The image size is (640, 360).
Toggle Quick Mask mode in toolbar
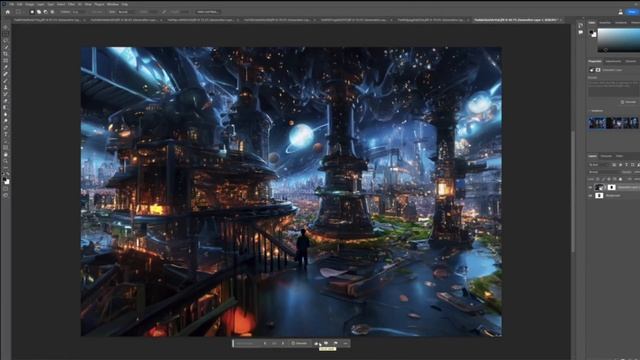[x=6, y=189]
